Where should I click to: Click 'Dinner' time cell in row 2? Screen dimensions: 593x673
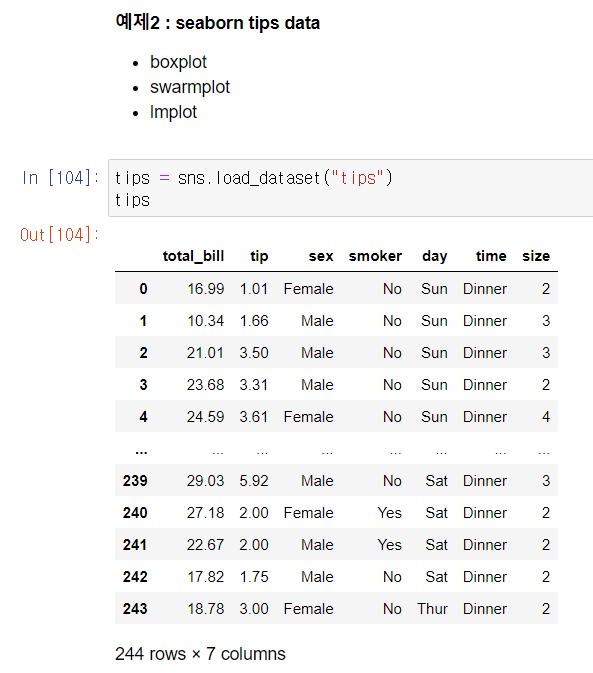485,353
